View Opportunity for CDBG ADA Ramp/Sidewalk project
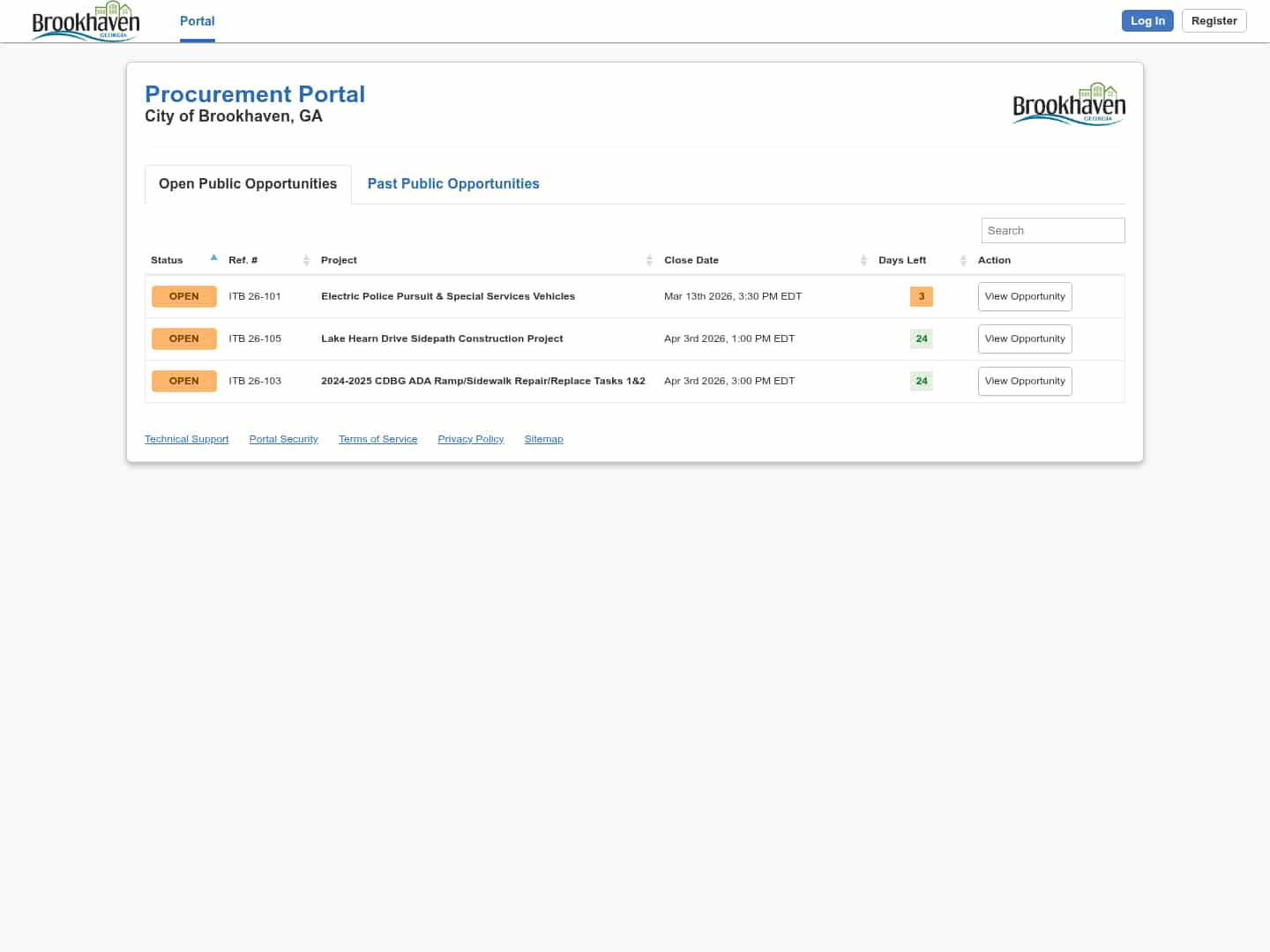Viewport: 1270px width, 952px height. pyautogui.click(x=1025, y=382)
